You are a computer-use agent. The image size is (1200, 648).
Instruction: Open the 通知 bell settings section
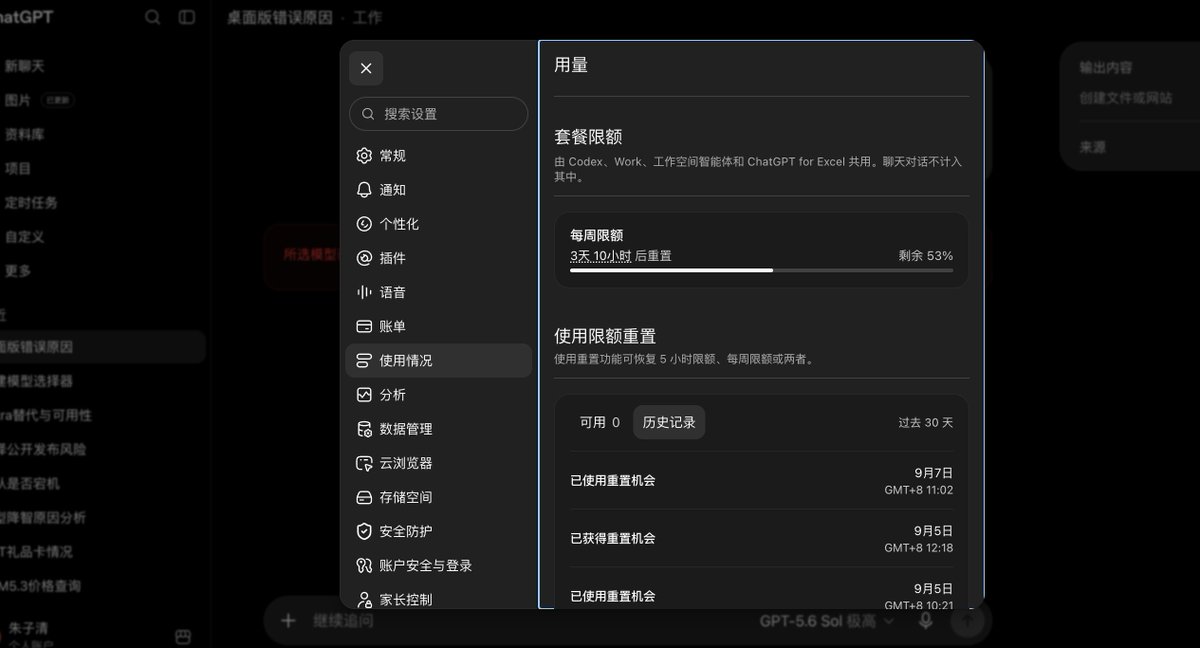[438, 190]
